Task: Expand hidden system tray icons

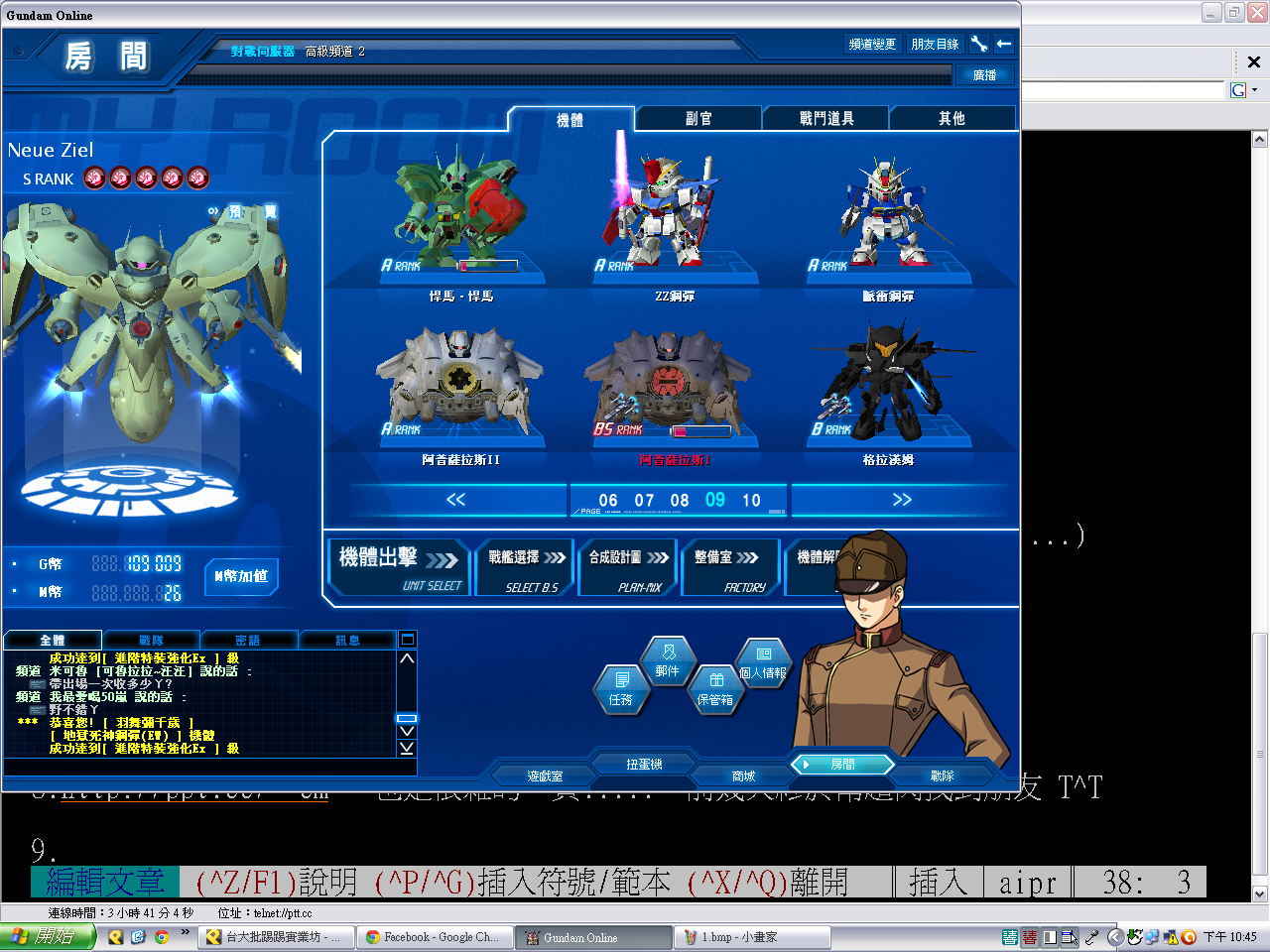Action: 1113,937
